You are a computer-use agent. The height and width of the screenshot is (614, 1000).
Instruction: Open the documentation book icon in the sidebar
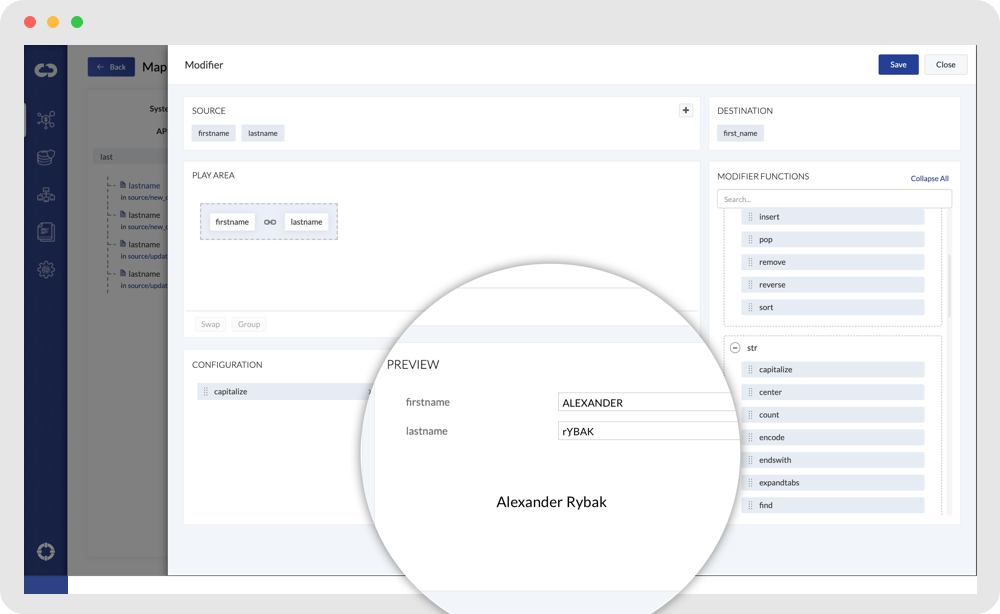click(x=45, y=231)
